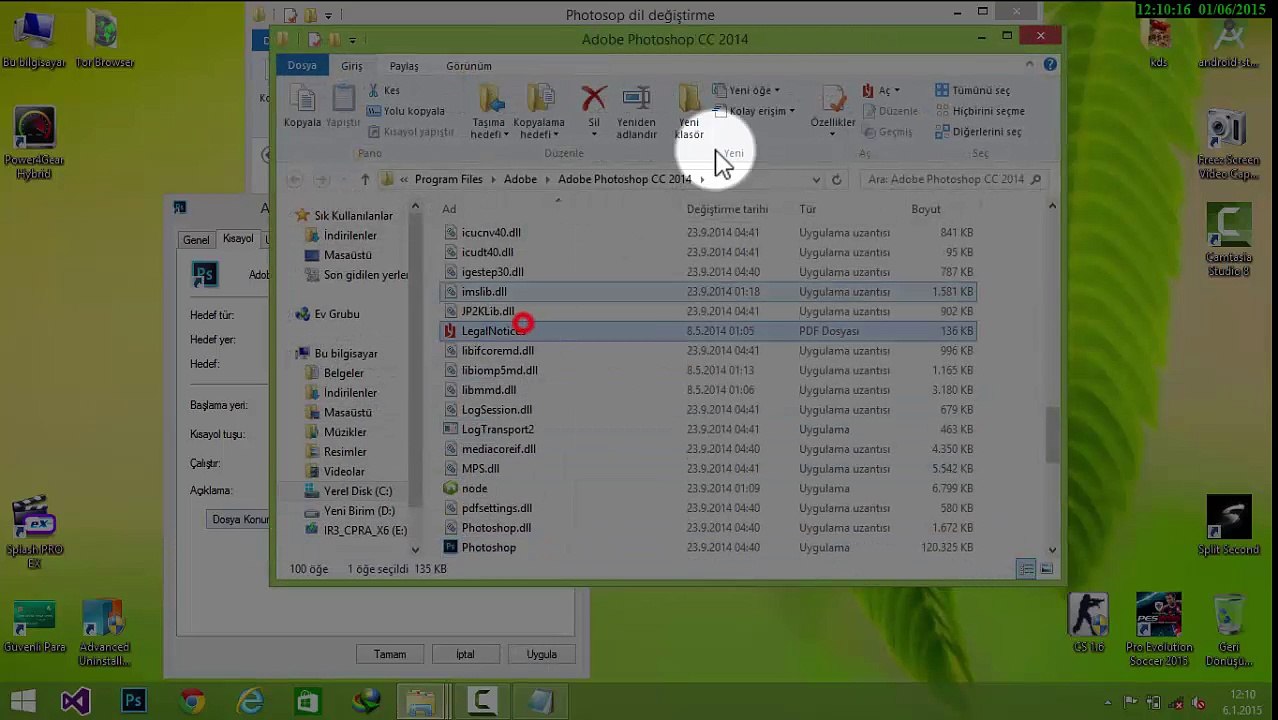
Task: Select the LegalNotices PDF file
Action: (493, 331)
